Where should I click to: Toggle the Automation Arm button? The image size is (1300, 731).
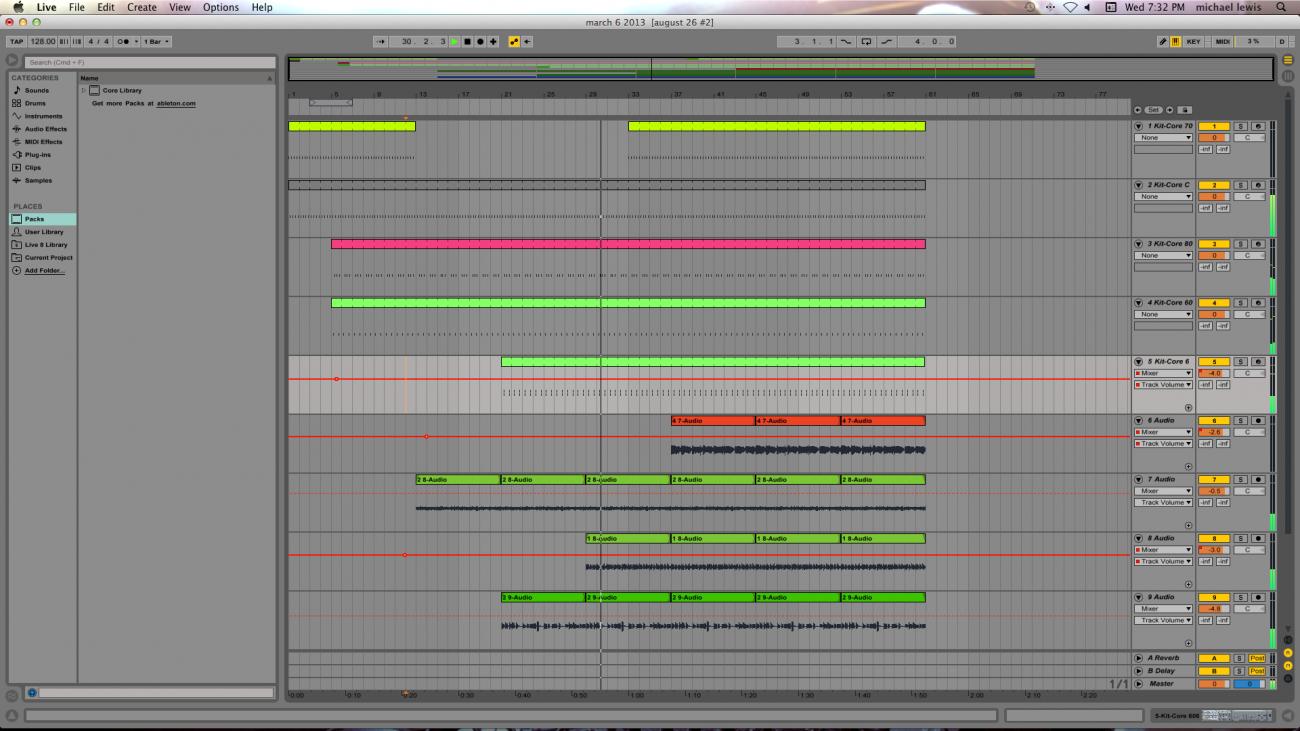click(x=514, y=42)
